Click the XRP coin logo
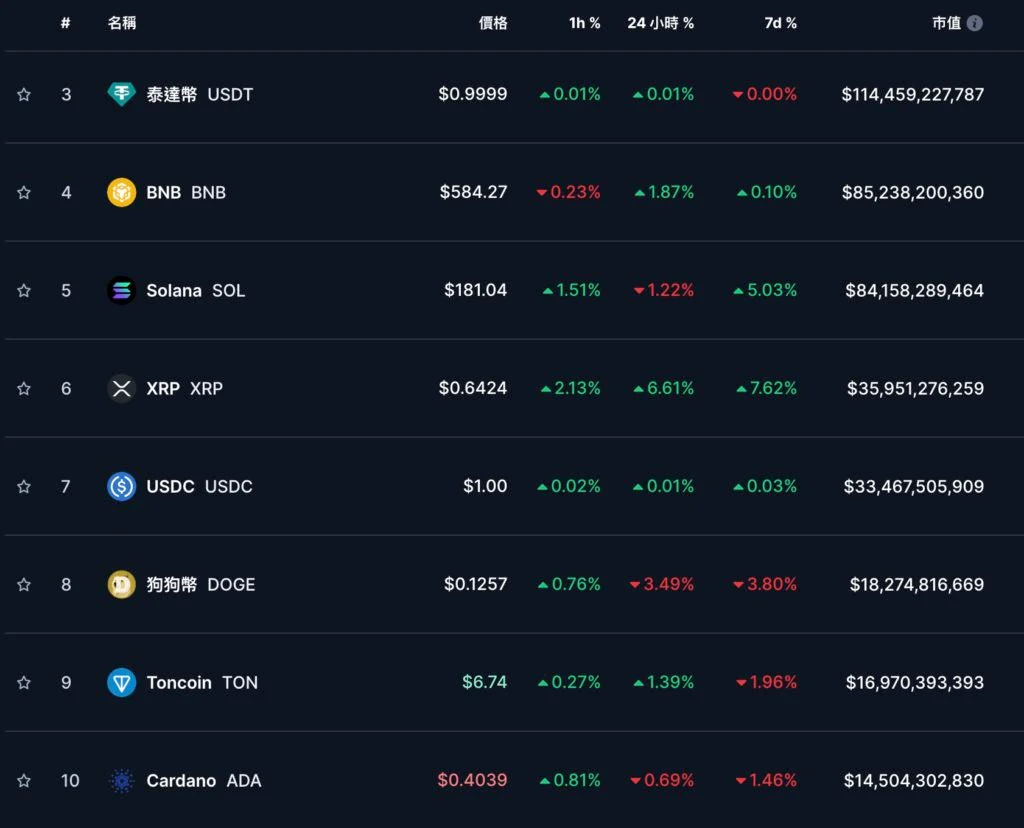This screenshot has width=1024, height=828. 121,389
